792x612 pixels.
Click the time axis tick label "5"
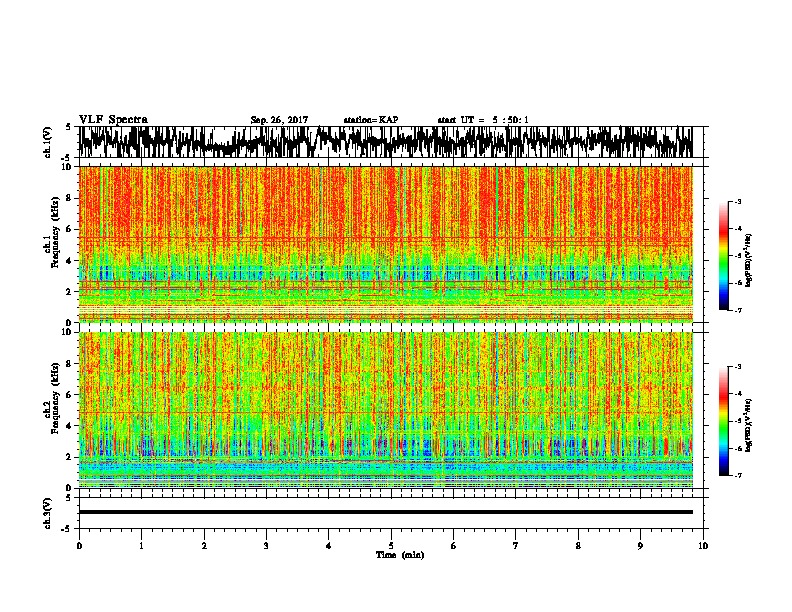391,546
